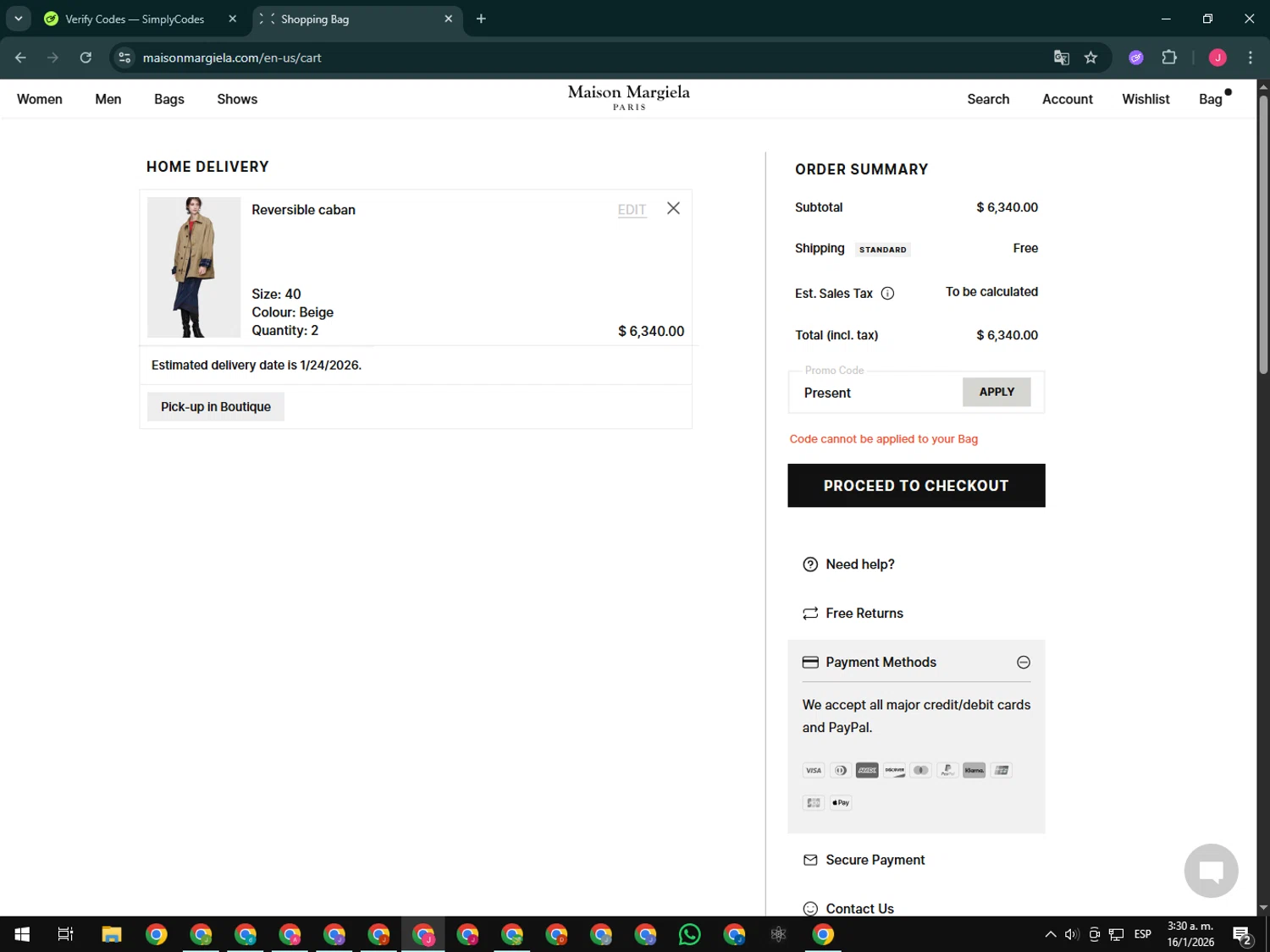Click the Free Returns arrows icon

click(810, 614)
